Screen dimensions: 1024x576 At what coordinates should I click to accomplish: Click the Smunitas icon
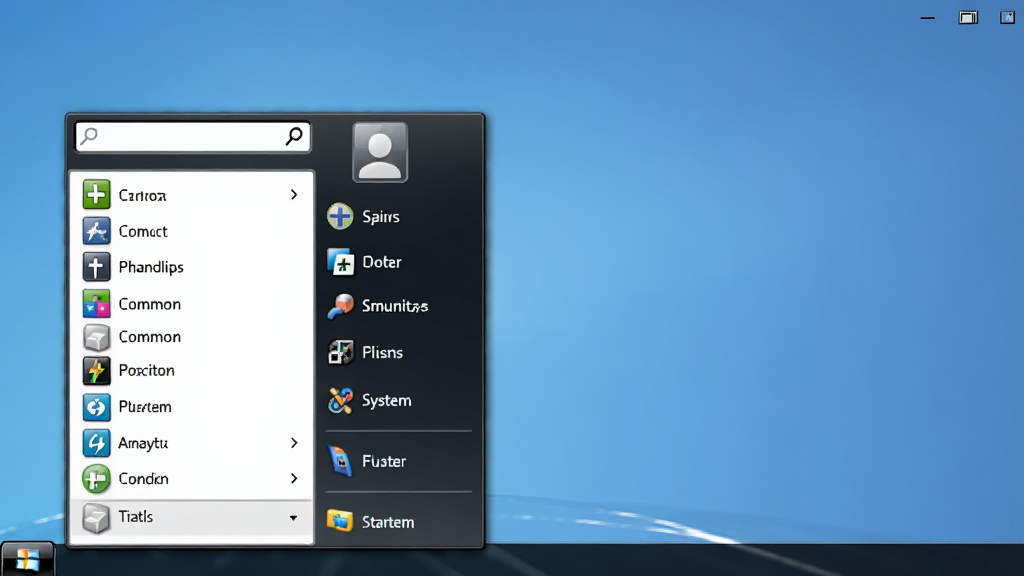pyautogui.click(x=340, y=306)
